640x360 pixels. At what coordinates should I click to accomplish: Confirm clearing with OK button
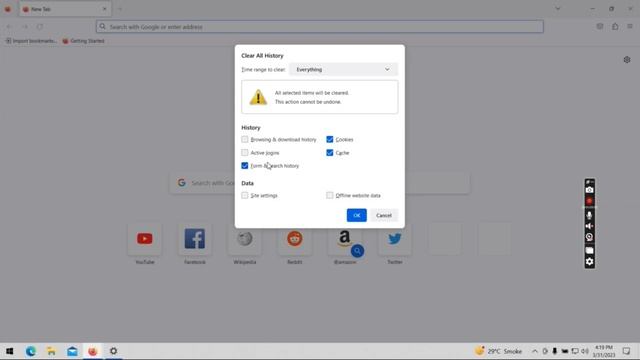pyautogui.click(x=357, y=215)
